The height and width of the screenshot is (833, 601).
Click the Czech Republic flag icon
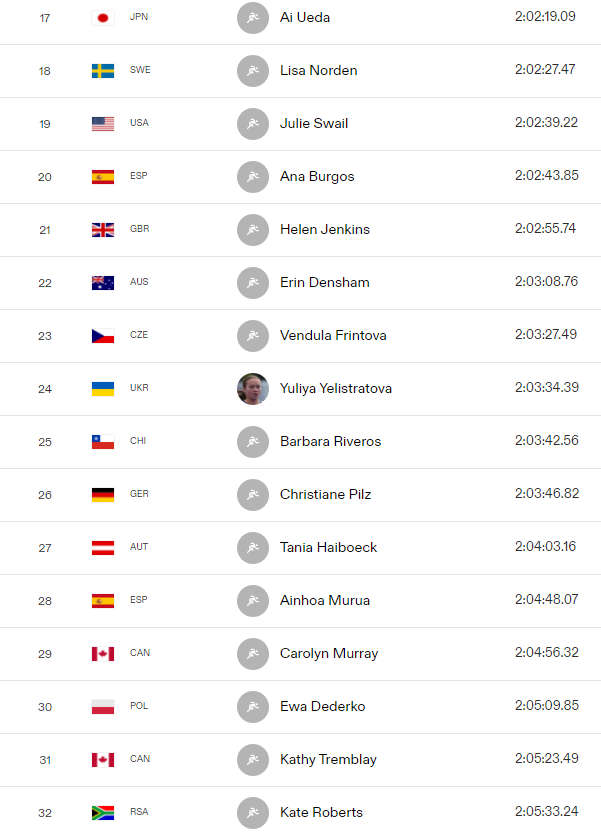pos(103,336)
